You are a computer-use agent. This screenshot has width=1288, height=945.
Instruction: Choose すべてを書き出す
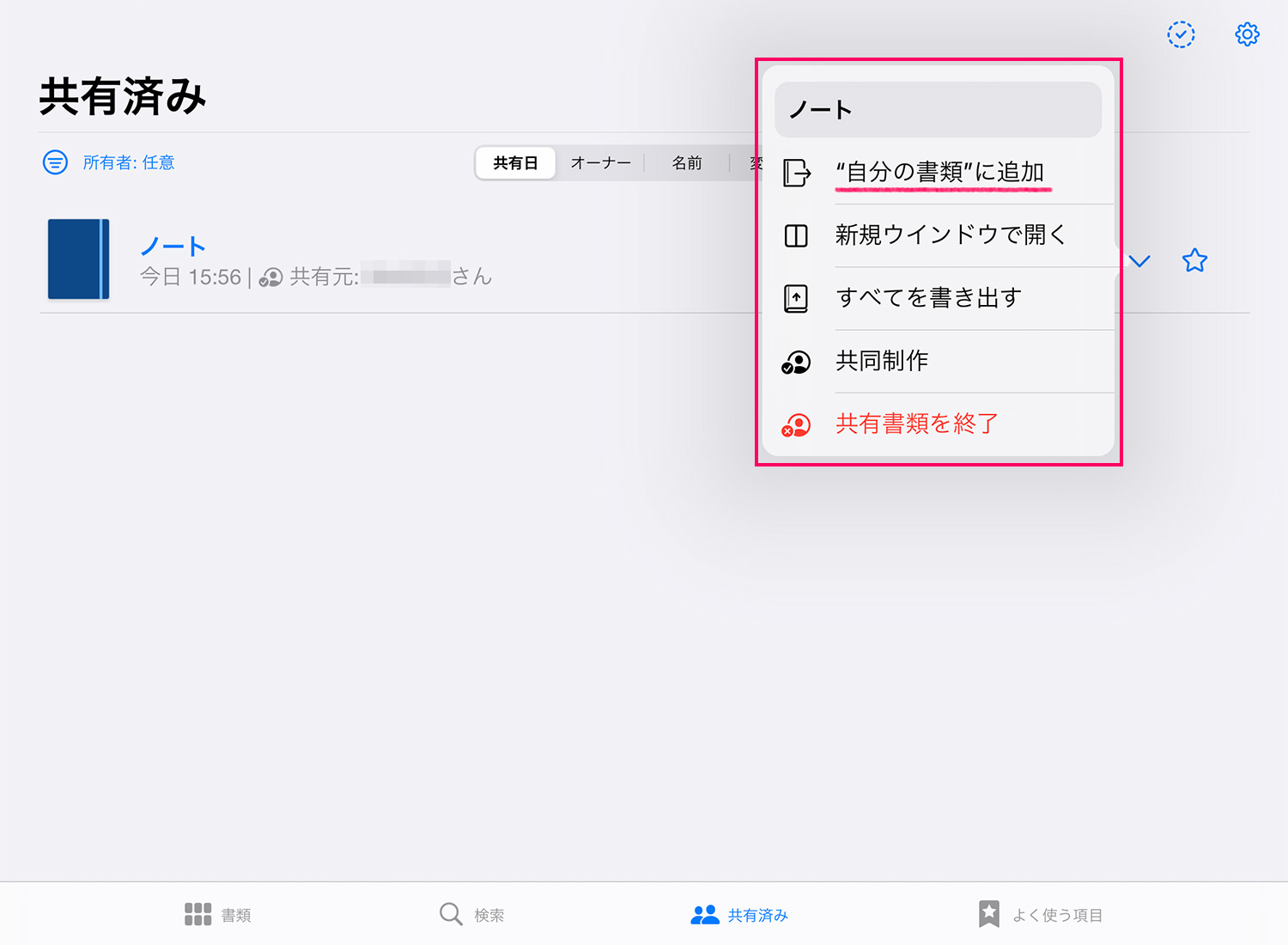938,298
